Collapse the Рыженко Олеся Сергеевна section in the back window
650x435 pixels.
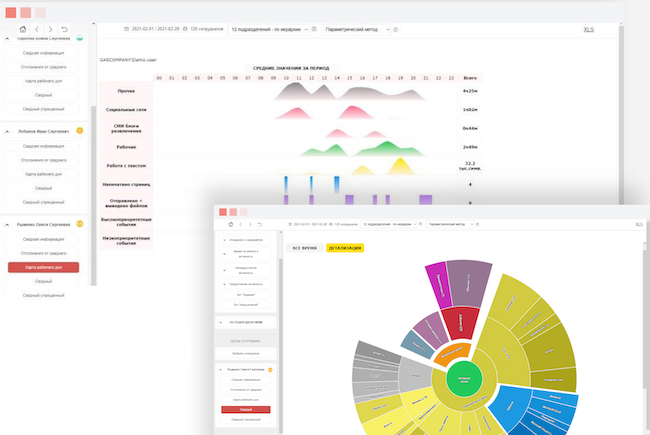[x=7, y=225]
